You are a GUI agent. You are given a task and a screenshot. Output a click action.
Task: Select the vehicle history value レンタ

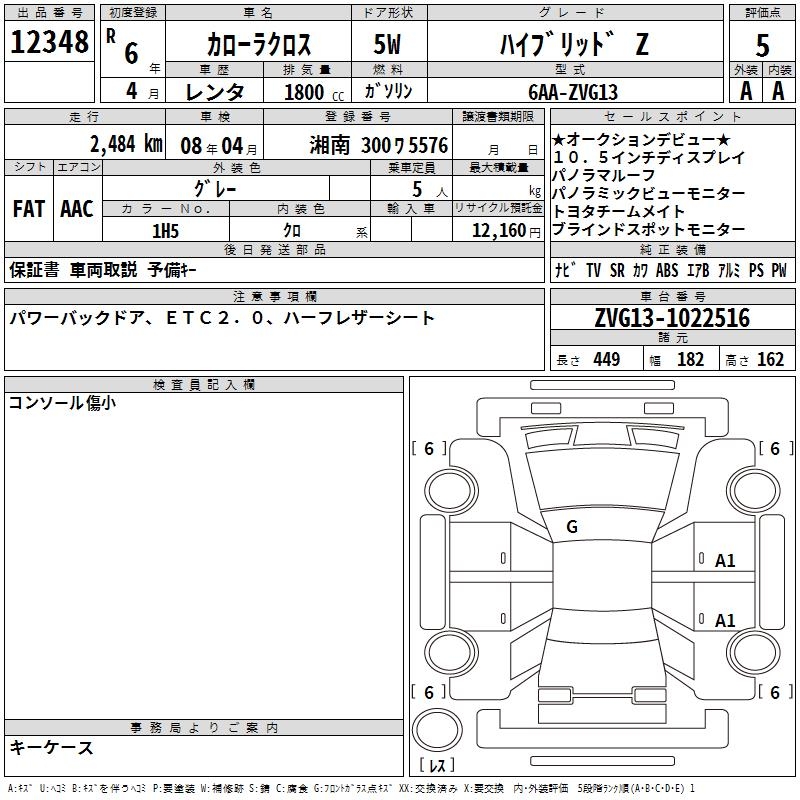[215, 92]
